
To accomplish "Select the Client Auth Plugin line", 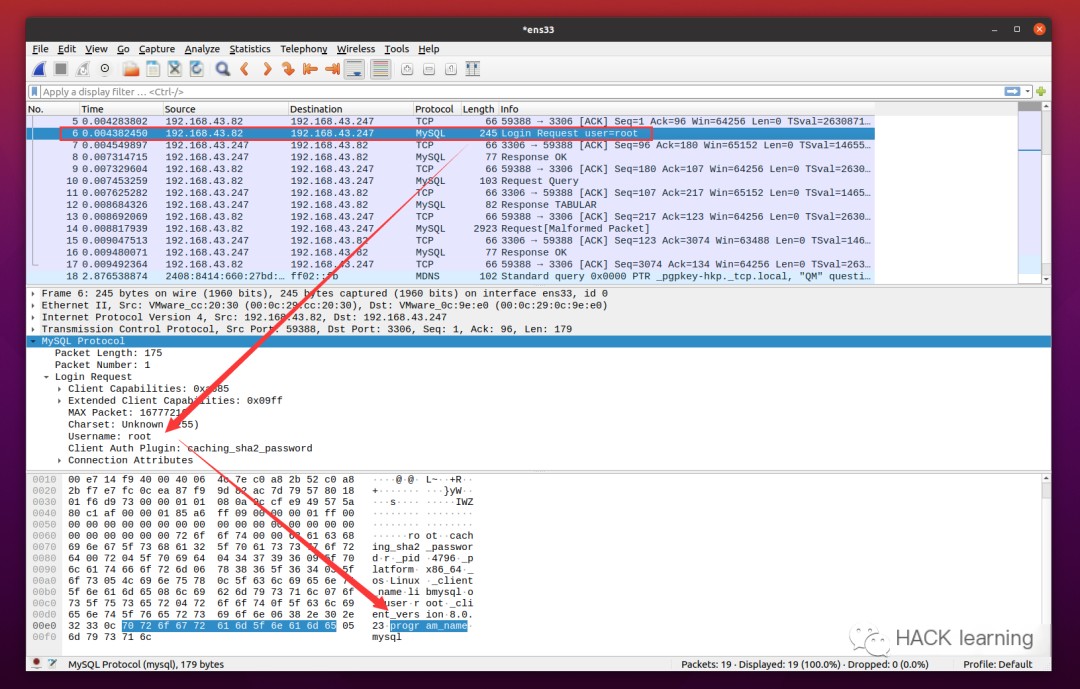I will click(x=190, y=449).
